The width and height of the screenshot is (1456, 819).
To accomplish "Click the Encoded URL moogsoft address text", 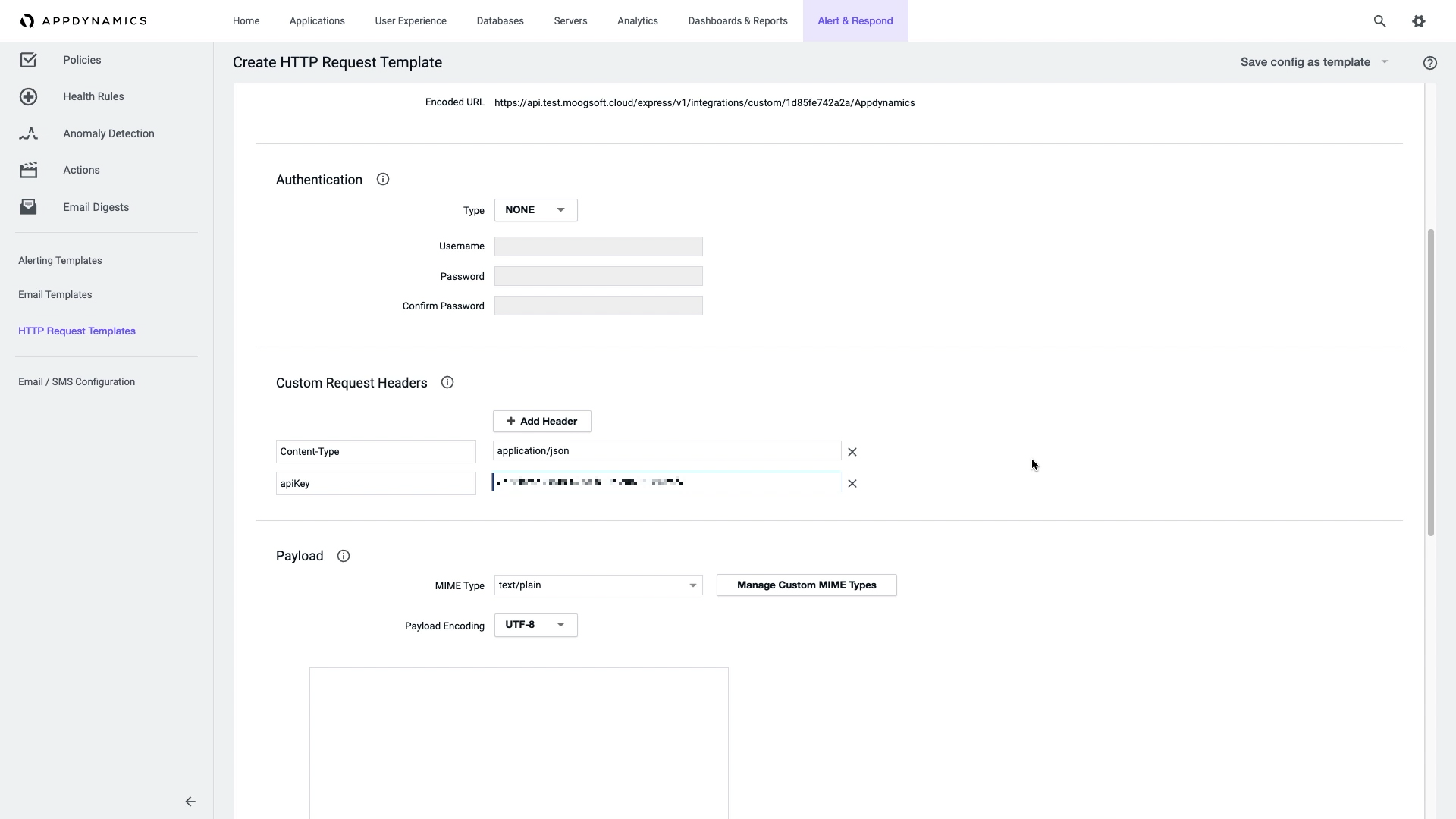I will coord(704,103).
